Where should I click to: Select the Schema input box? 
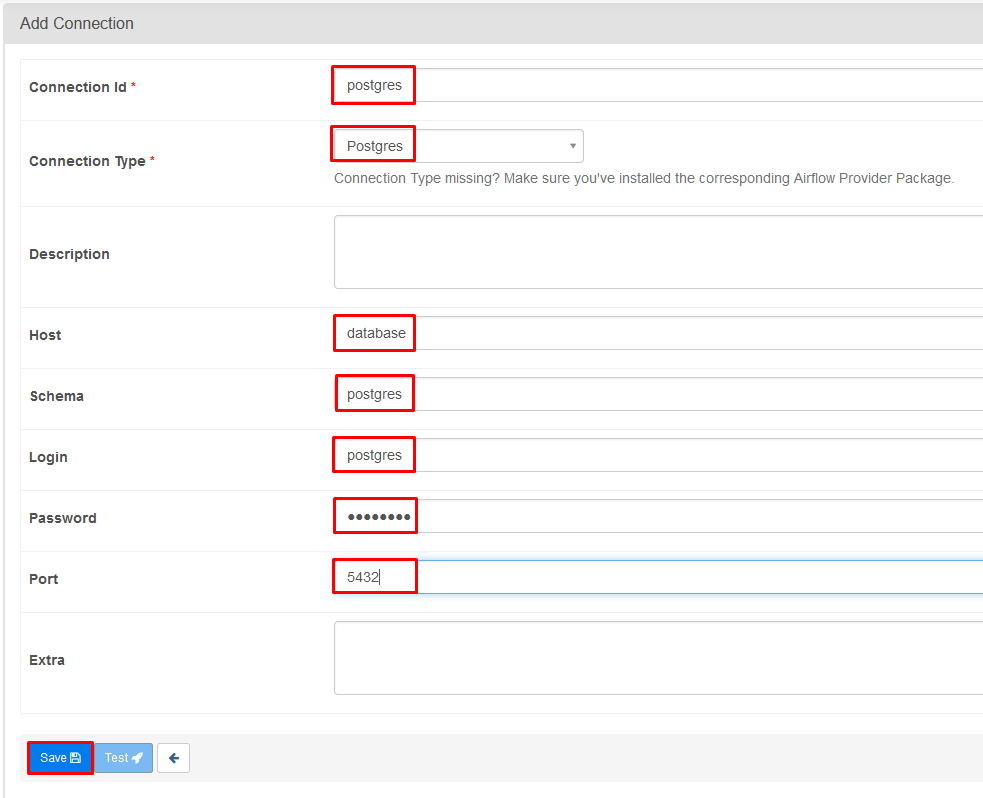coord(374,392)
